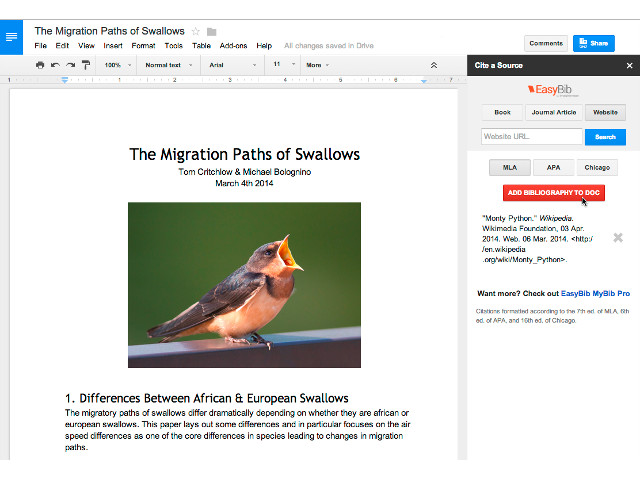Click the Print icon in toolbar
The image size is (640, 480).
[x=40, y=65]
